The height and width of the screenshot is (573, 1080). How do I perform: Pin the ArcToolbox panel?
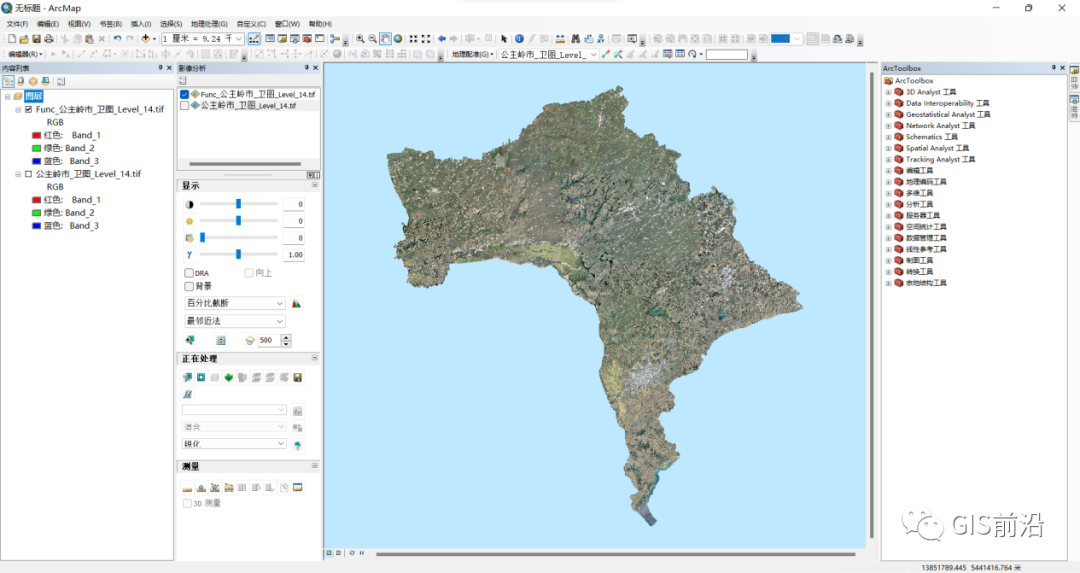(x=1053, y=68)
